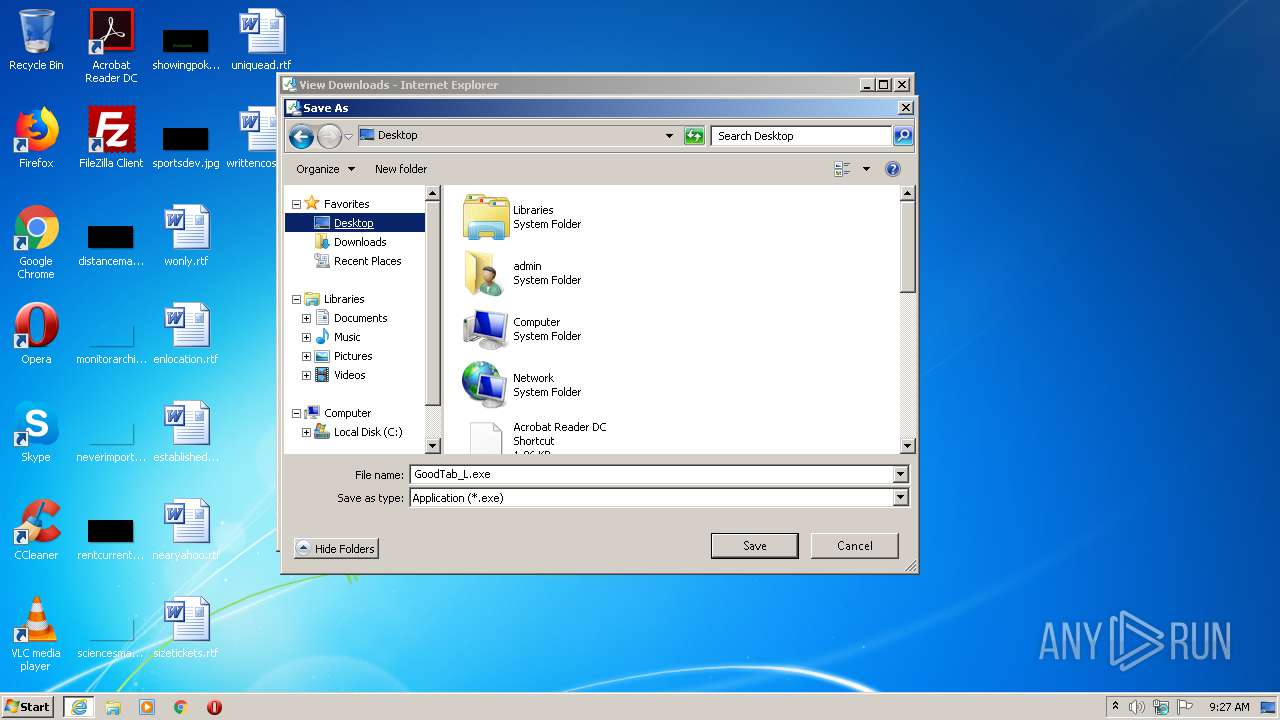The width and height of the screenshot is (1280, 720).
Task: Collapse the Libraries tree group
Action: pyautogui.click(x=296, y=299)
